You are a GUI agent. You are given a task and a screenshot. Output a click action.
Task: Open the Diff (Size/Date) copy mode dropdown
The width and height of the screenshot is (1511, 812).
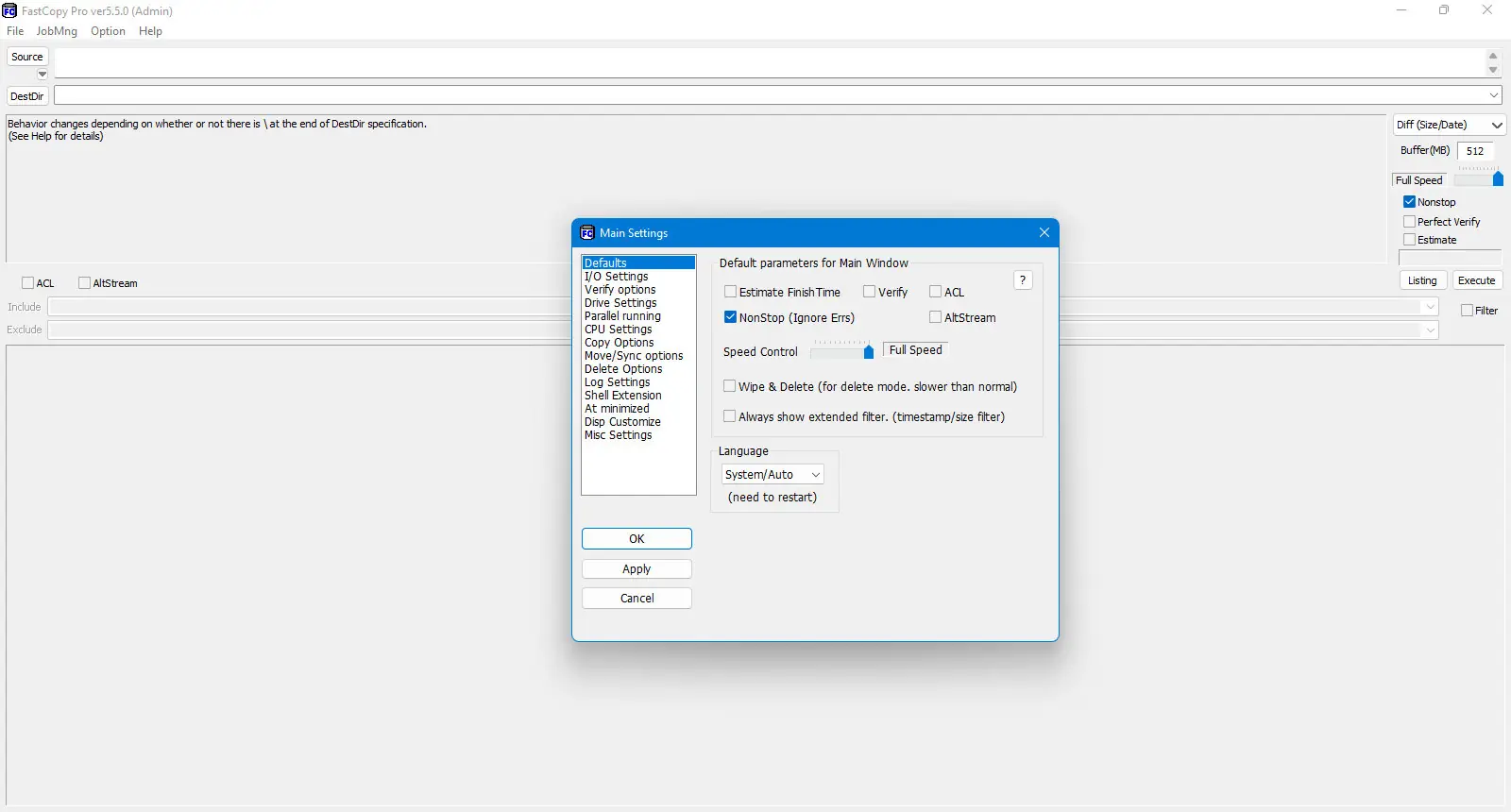point(1450,125)
